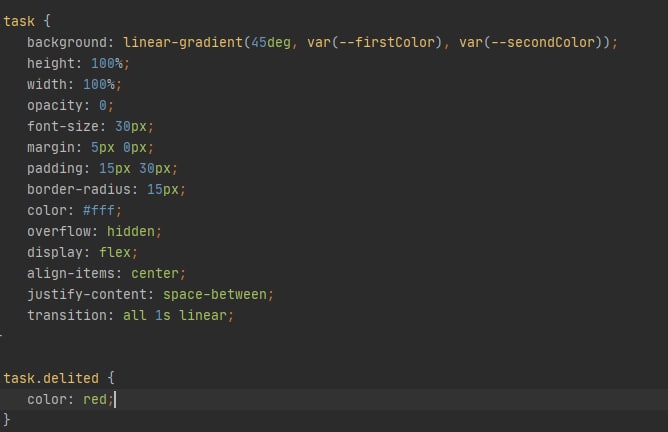Click the 'display' property name
The height and width of the screenshot is (432, 668).
point(55,252)
